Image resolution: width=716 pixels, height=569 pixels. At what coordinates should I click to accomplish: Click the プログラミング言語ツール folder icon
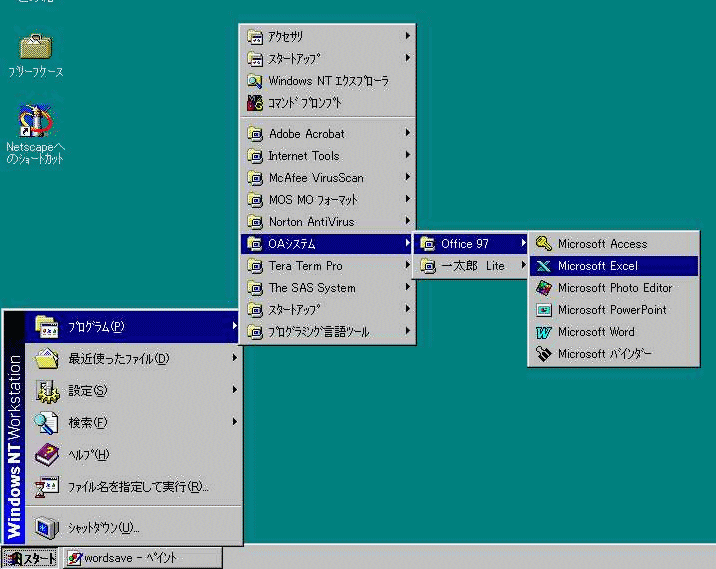(255, 332)
